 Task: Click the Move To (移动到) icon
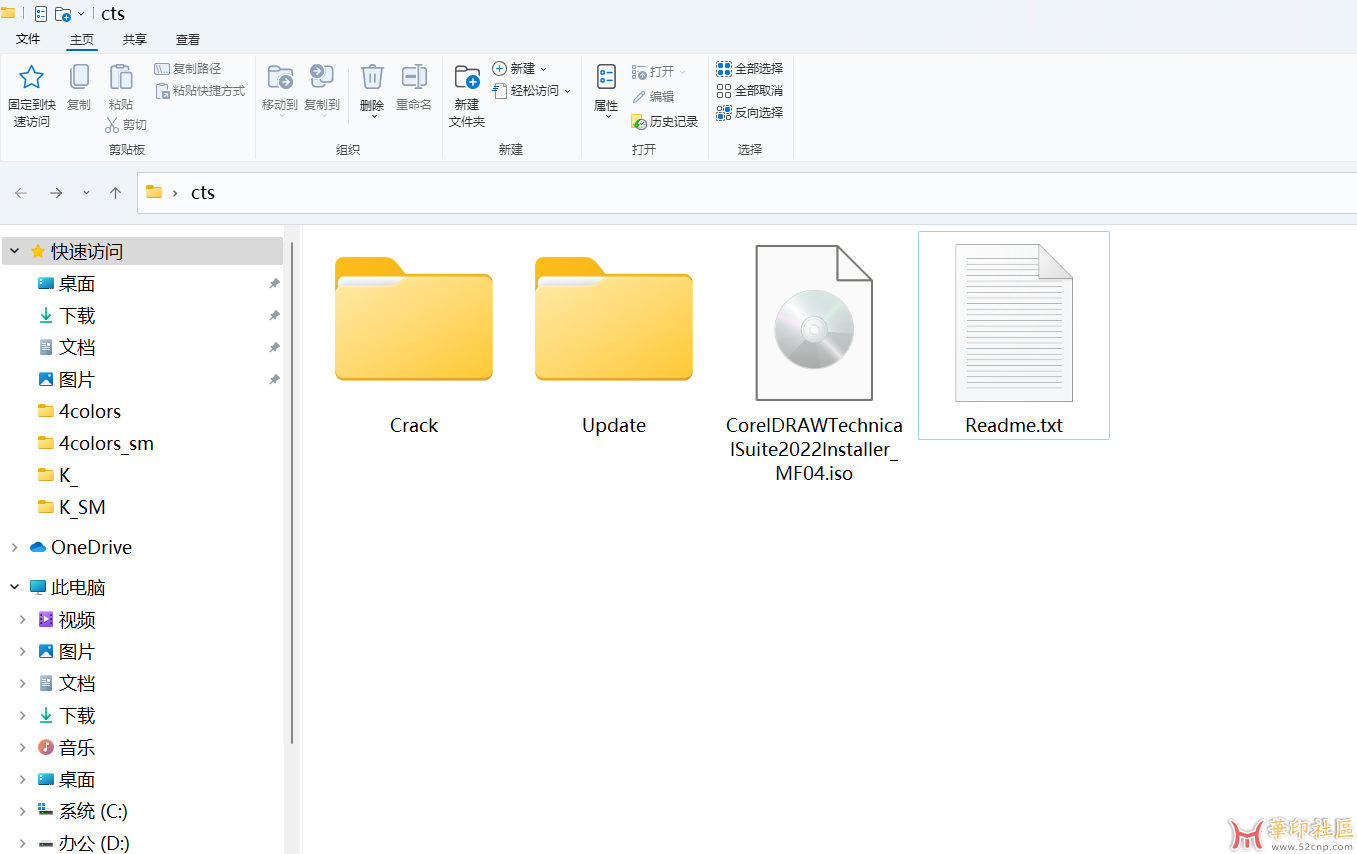(x=280, y=77)
